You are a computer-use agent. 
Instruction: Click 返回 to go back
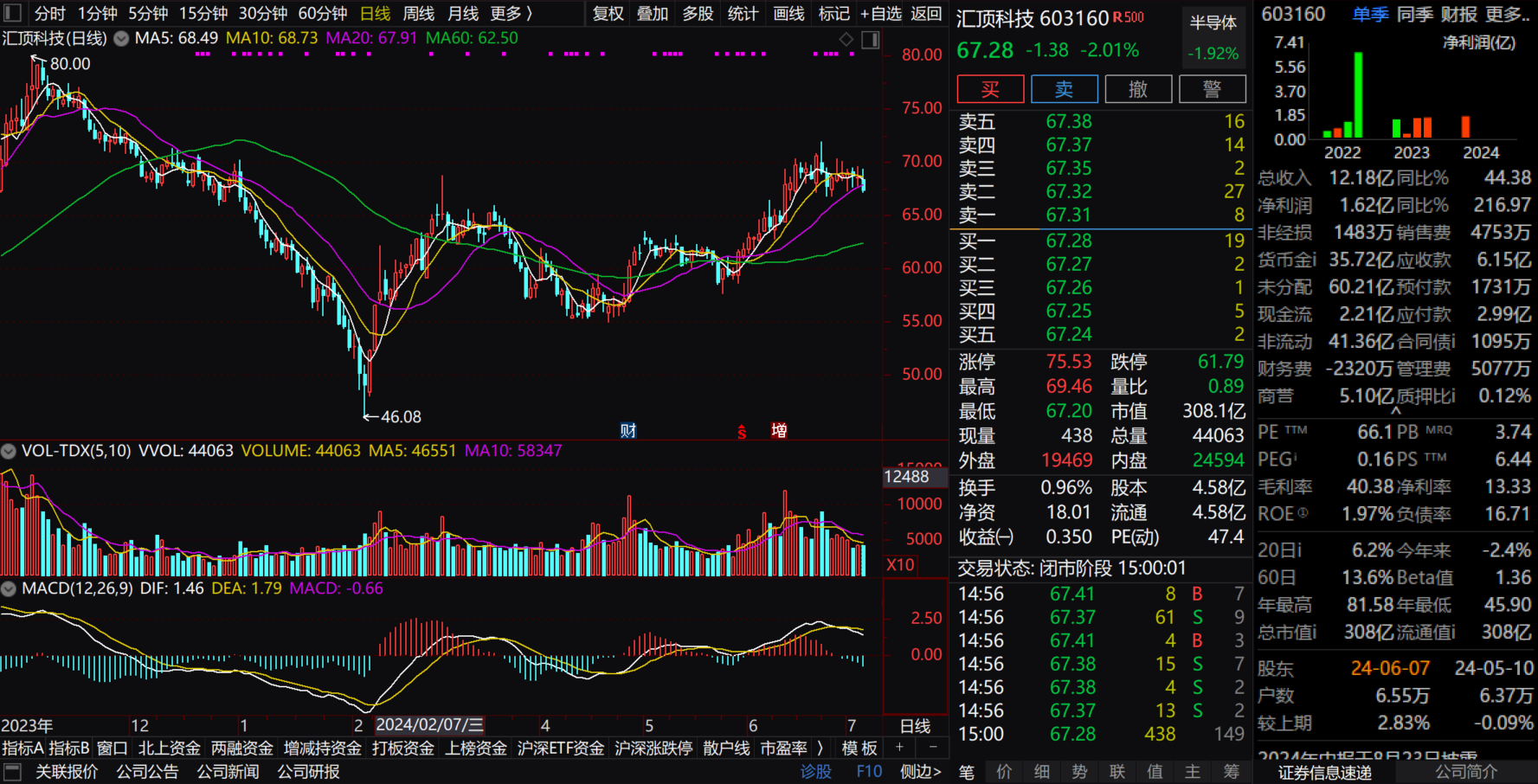926,14
